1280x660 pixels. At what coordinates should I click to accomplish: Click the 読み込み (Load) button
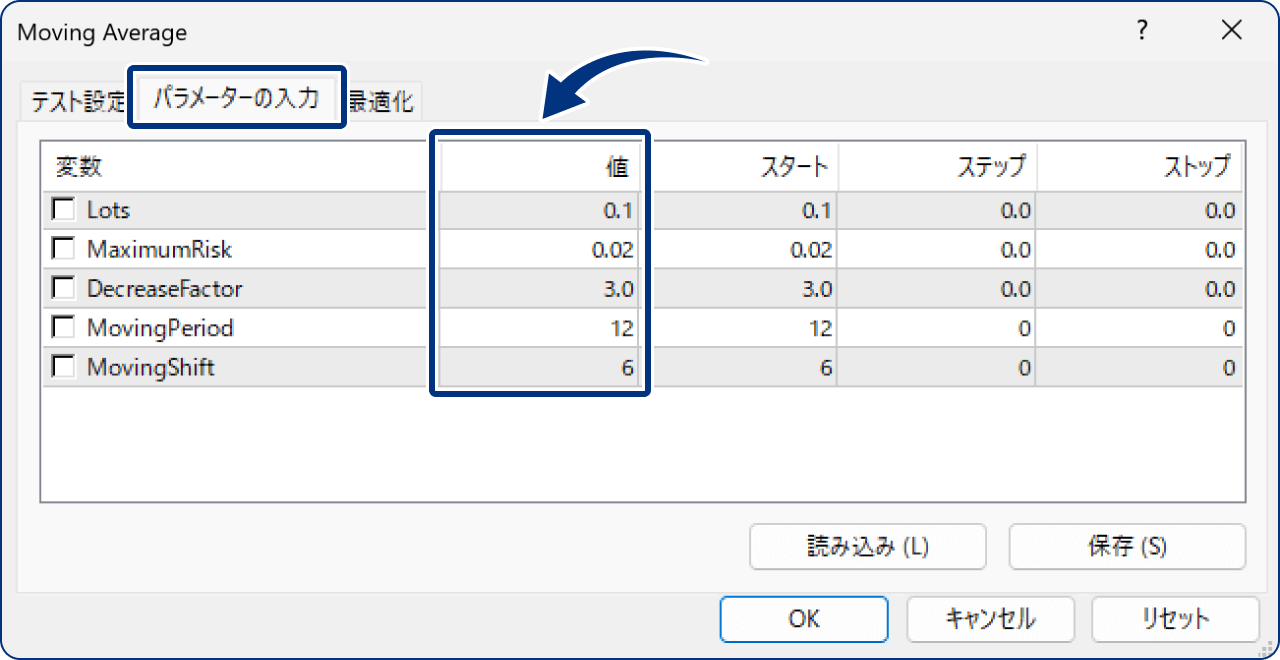[x=867, y=546]
